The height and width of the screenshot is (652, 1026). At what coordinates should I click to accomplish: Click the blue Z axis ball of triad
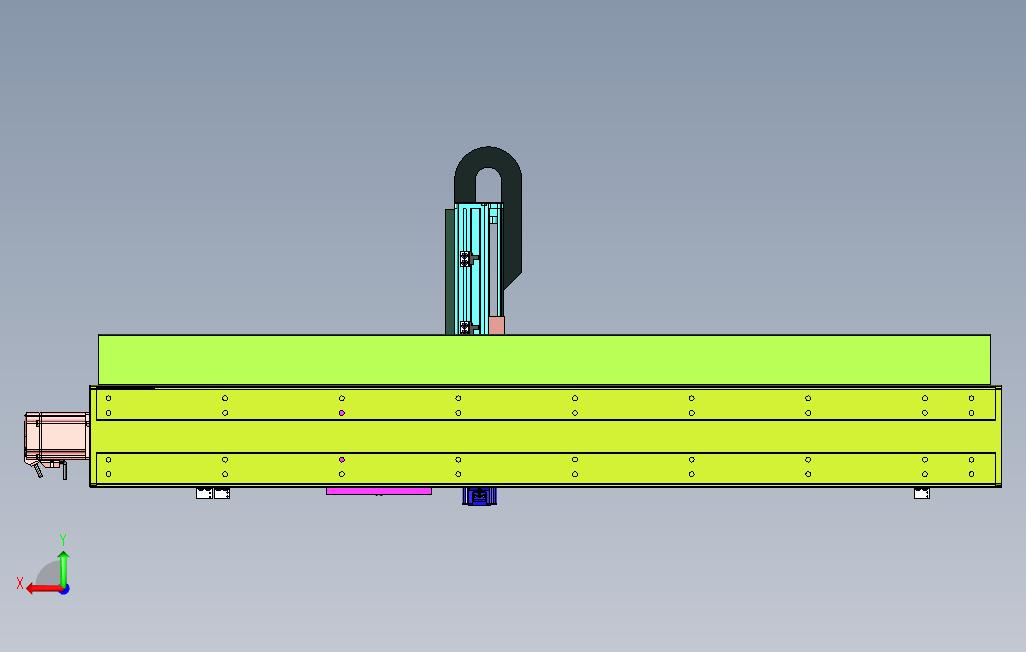(64, 590)
